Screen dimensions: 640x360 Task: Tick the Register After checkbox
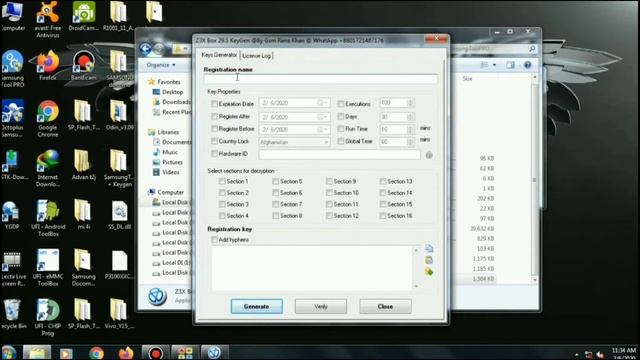214,117
